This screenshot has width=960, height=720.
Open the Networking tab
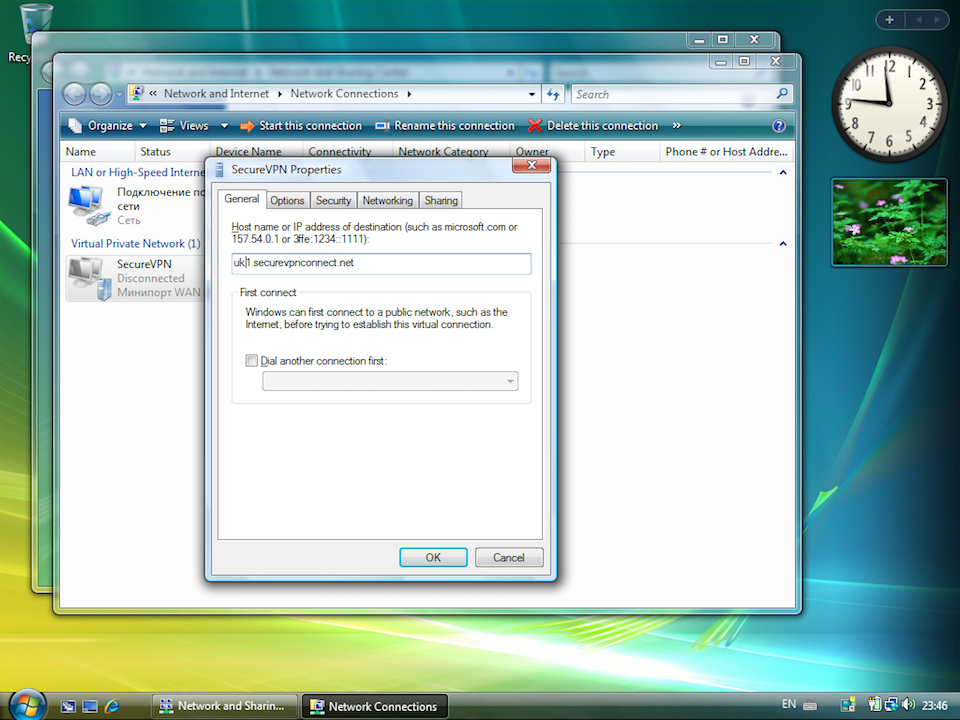coord(387,200)
